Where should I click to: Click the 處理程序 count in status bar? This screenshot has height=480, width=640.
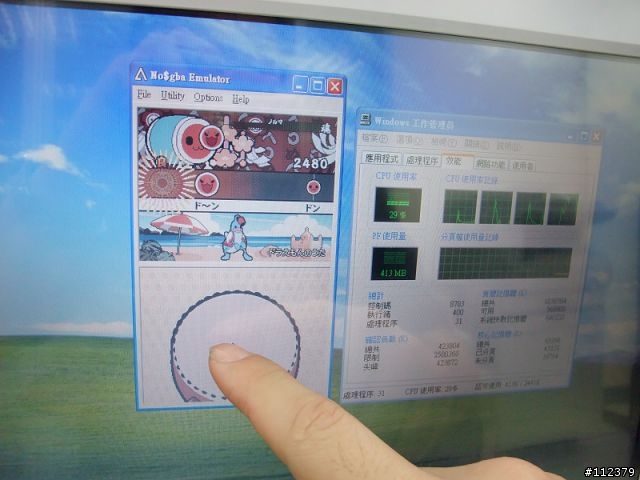click(x=364, y=395)
